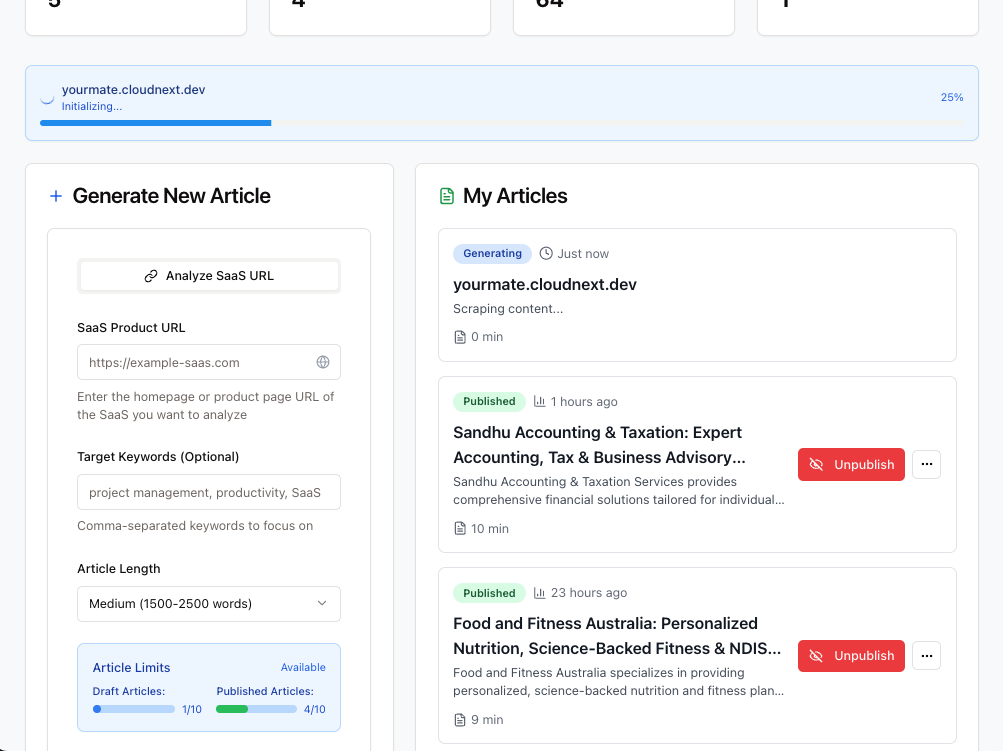Click the document icon next to 0 min

460,337
